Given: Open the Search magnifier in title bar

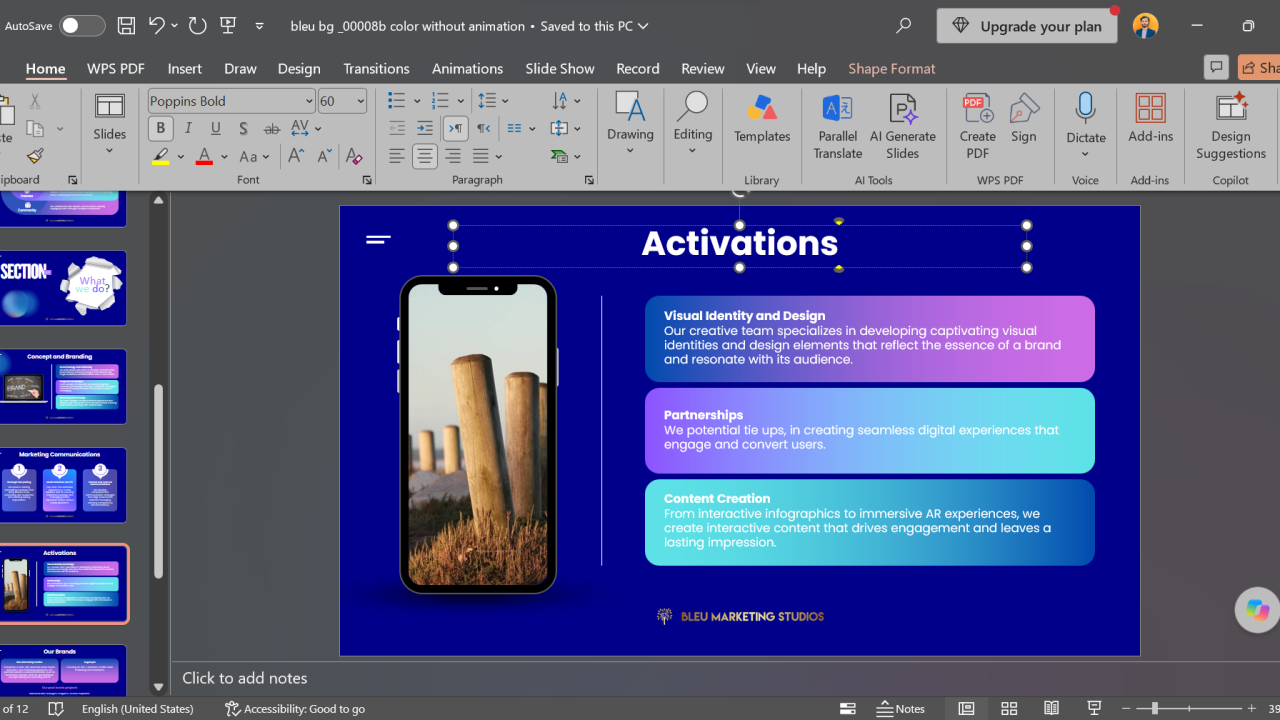Looking at the screenshot, I should point(903,26).
